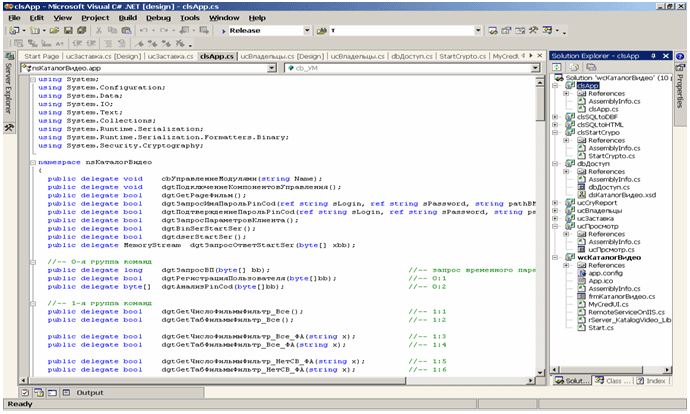Open the Debug menu
This screenshot has height=414, width=690.
[158, 18]
